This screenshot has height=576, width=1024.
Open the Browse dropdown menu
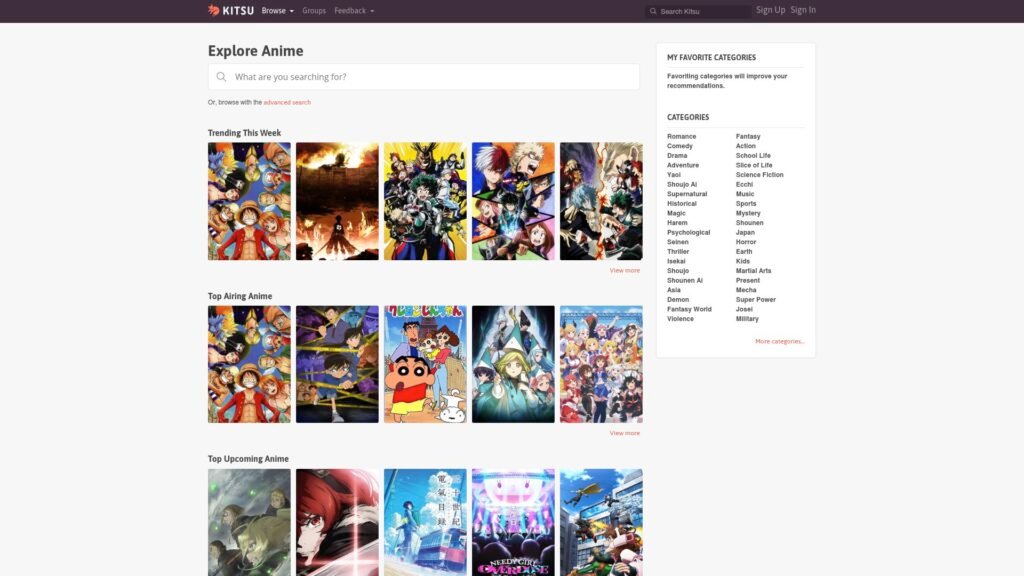[x=277, y=11]
